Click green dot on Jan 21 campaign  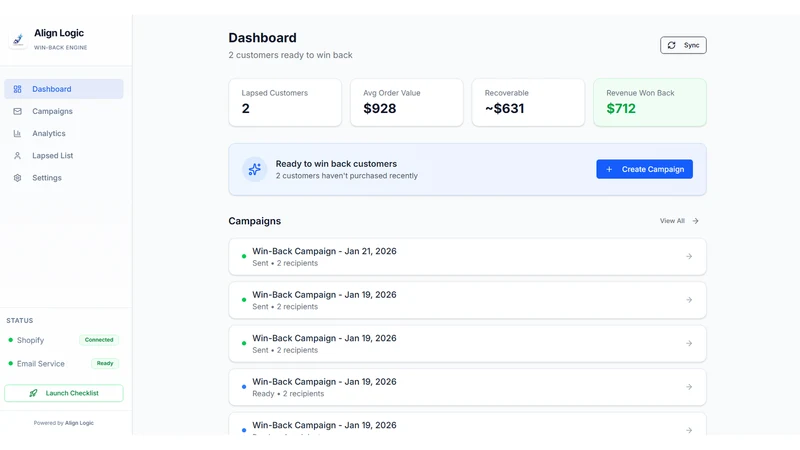[x=244, y=256]
